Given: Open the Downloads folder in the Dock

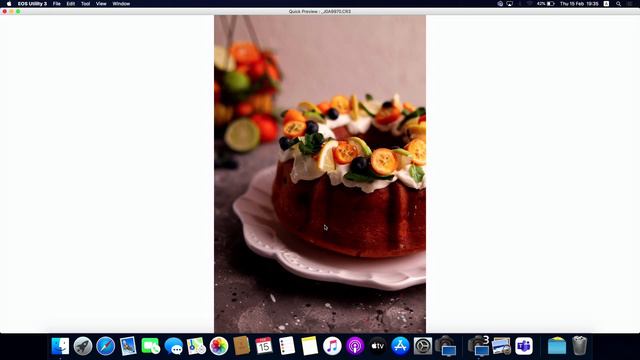Looking at the screenshot, I should [557, 346].
